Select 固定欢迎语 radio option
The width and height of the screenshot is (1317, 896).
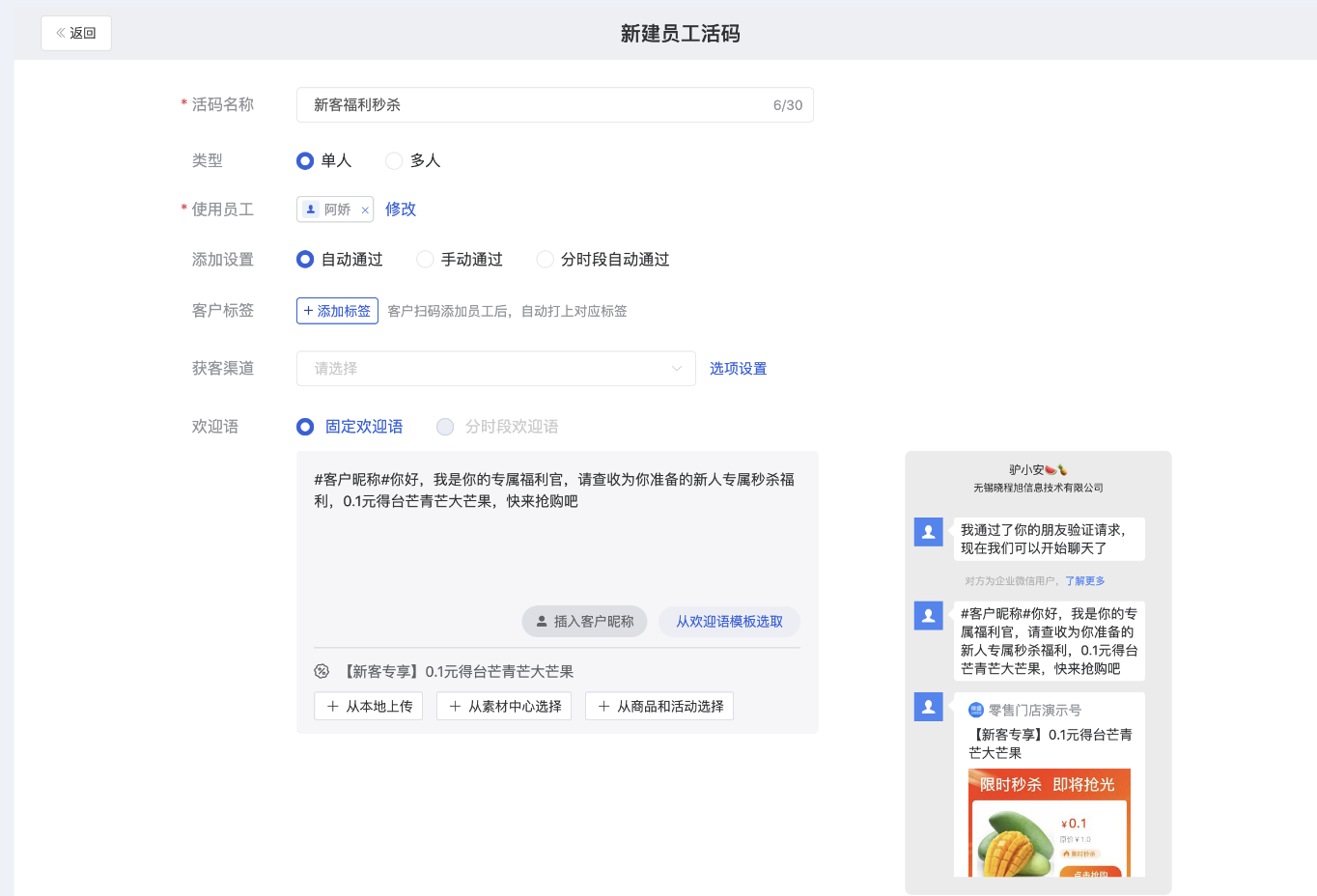click(305, 427)
